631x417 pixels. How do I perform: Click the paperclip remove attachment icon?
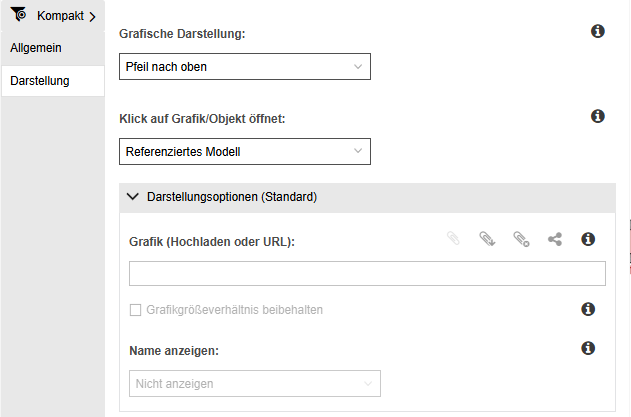pos(521,239)
